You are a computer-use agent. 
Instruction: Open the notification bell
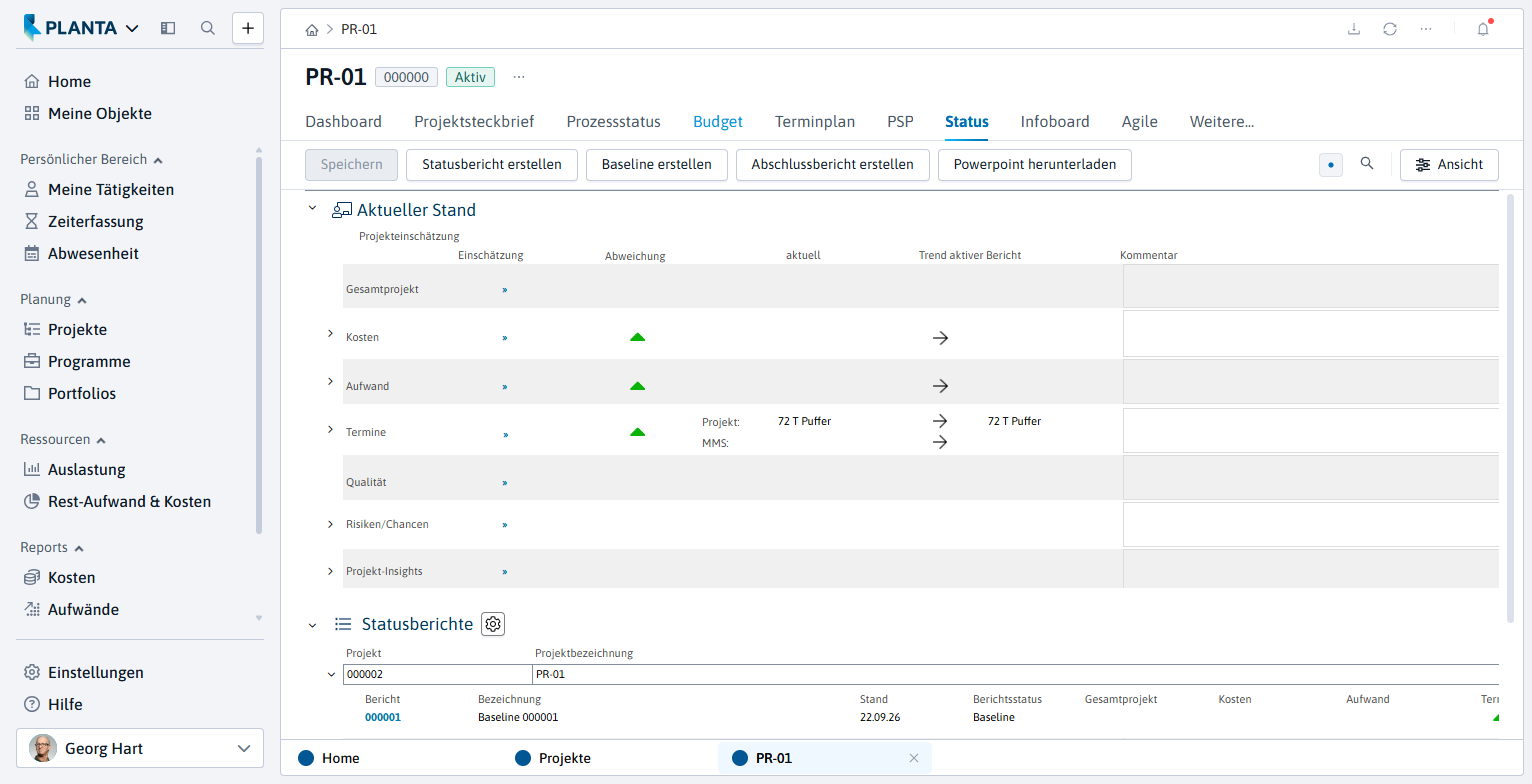point(1483,29)
